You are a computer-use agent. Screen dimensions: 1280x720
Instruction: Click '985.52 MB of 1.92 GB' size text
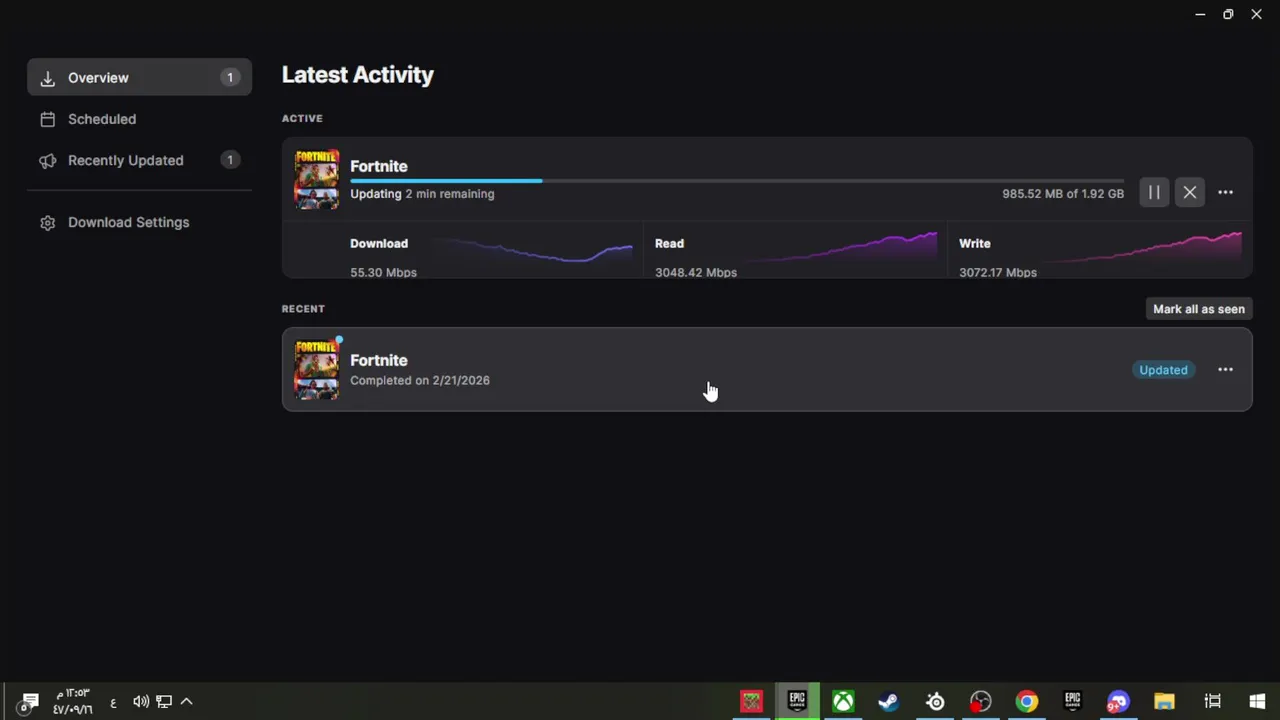[x=1063, y=194]
